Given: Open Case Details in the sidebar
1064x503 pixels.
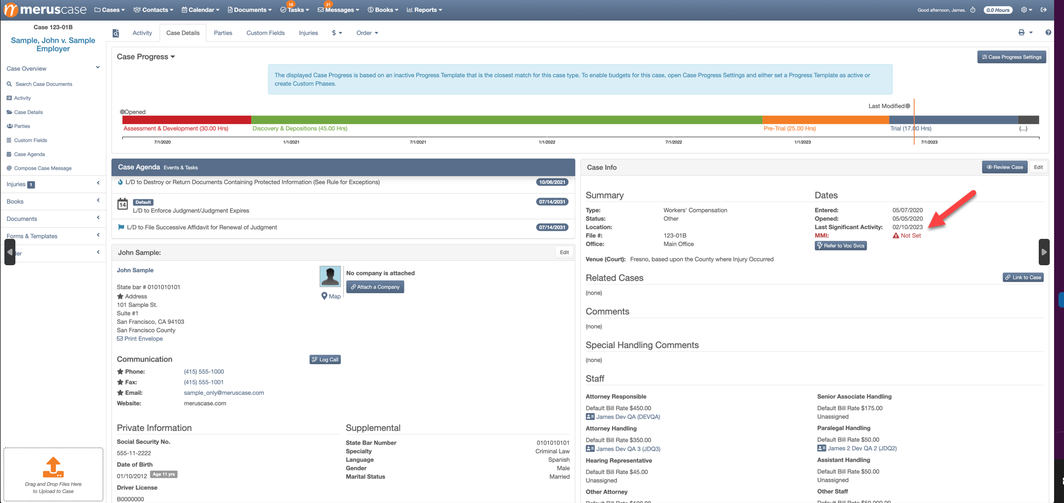Looking at the screenshot, I should coord(28,112).
